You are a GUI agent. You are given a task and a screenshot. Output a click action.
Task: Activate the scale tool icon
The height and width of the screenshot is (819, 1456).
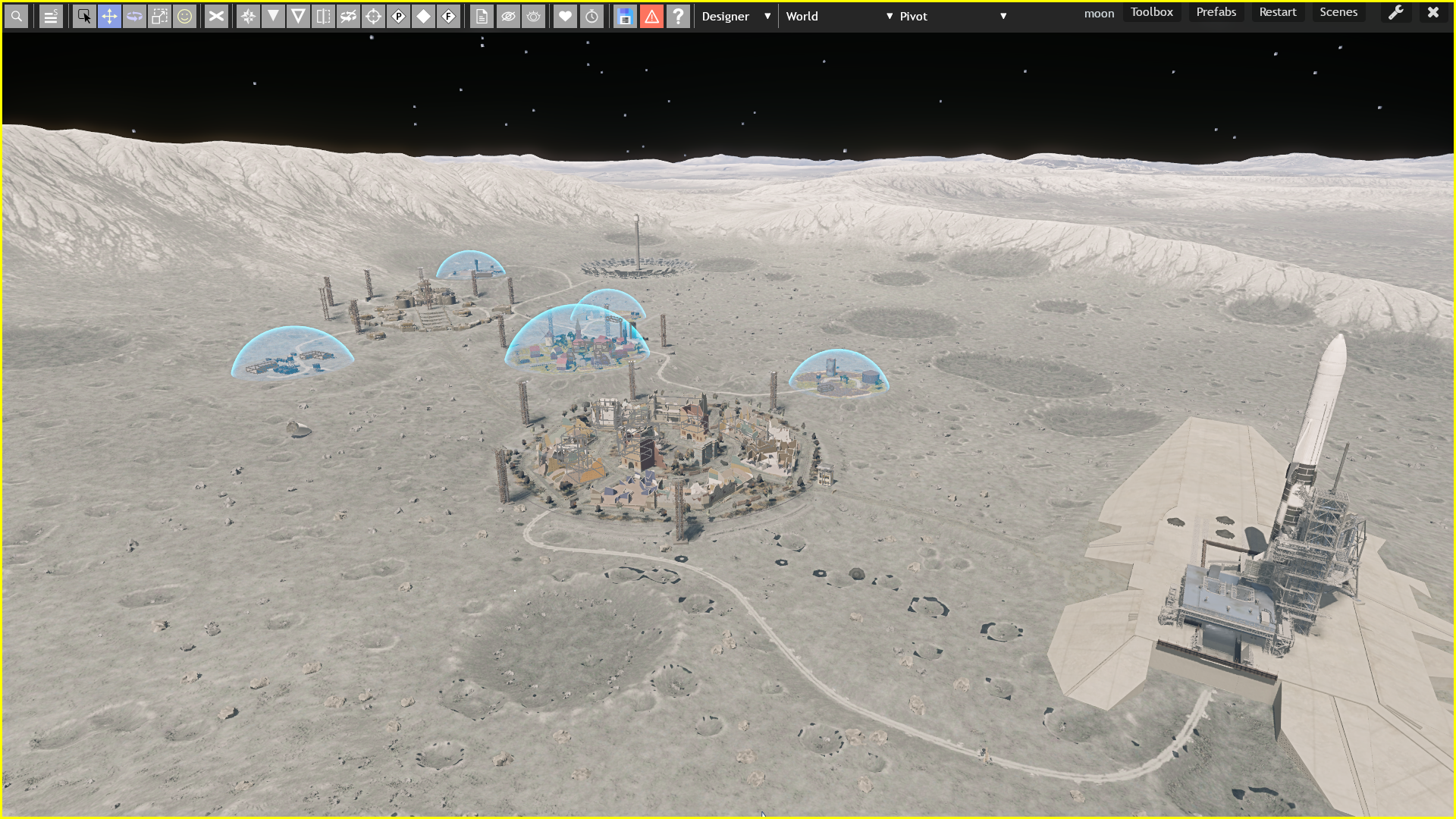[159, 16]
